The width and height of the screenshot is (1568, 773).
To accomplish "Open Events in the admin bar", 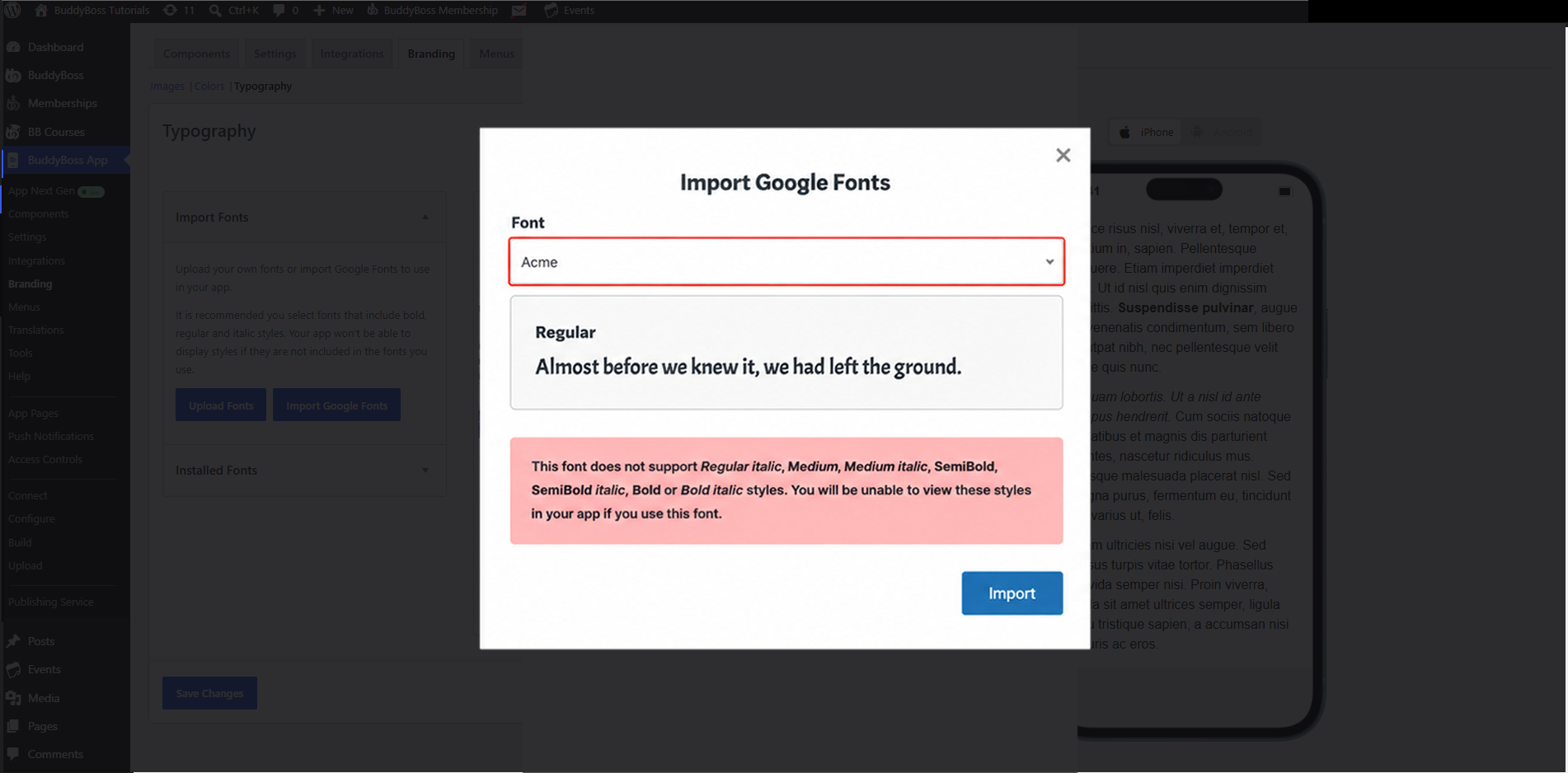I will tap(570, 10).
